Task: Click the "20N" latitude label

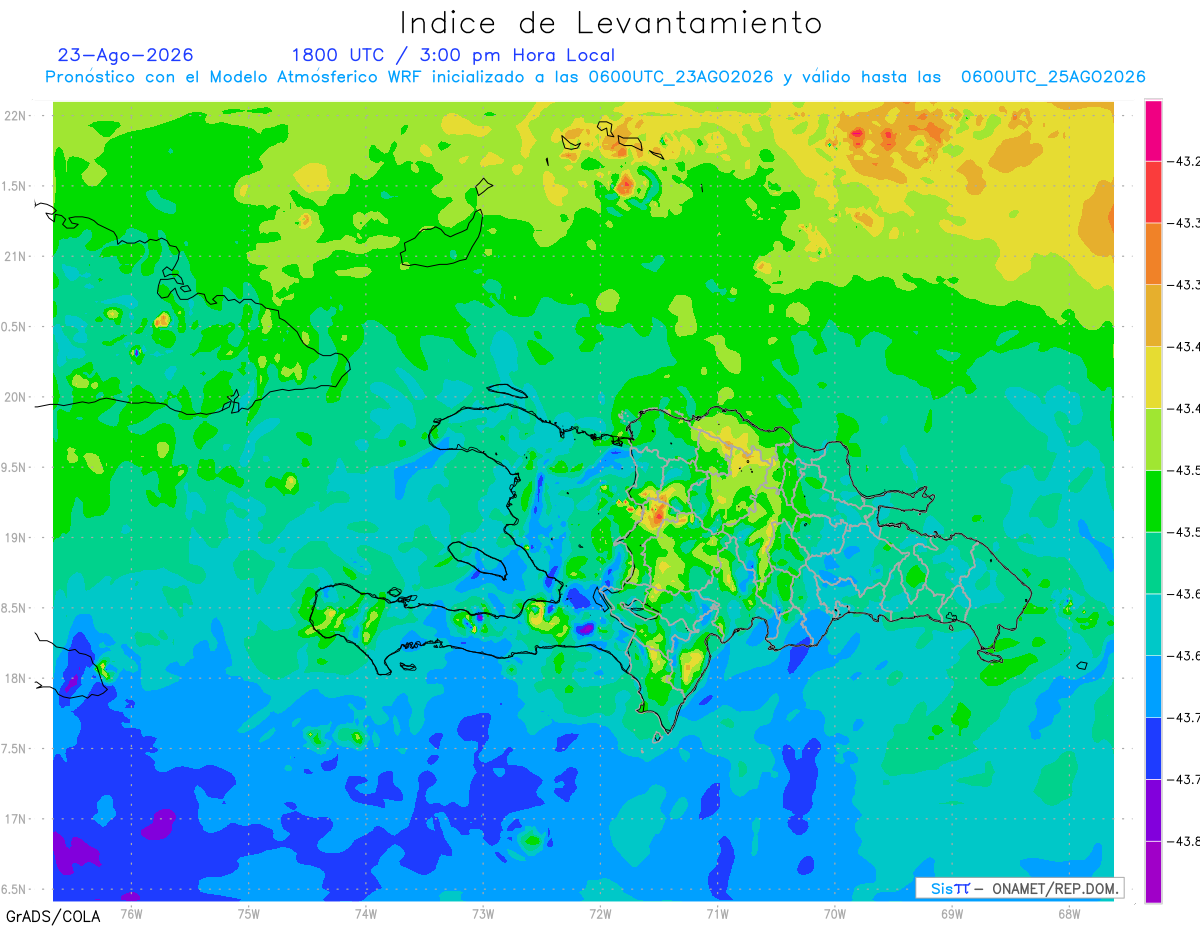Action: (17, 397)
